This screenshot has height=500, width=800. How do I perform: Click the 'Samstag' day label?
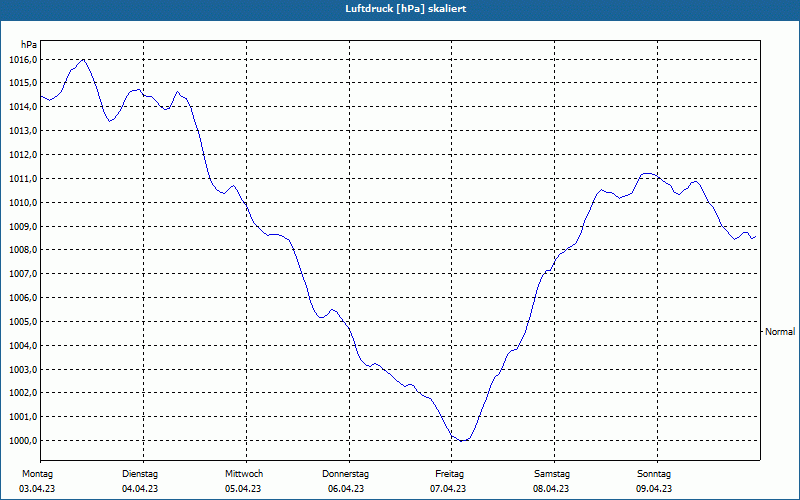[552, 474]
